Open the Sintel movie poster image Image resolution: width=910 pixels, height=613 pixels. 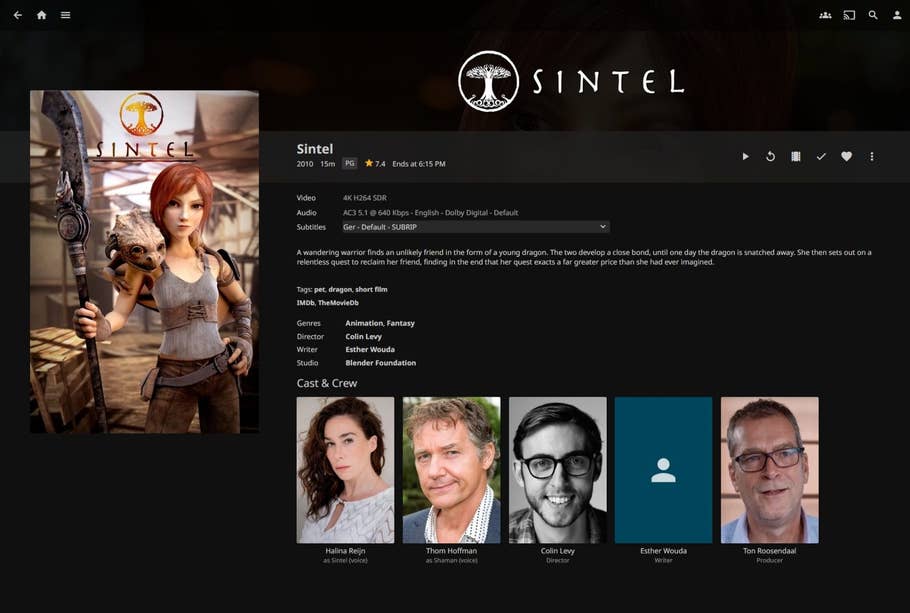tap(144, 262)
